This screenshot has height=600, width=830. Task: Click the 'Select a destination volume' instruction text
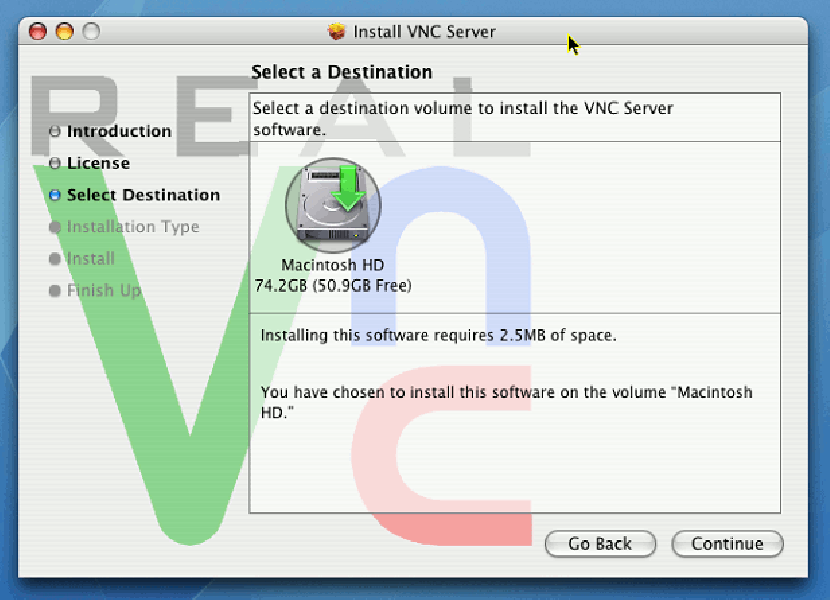coord(463,119)
